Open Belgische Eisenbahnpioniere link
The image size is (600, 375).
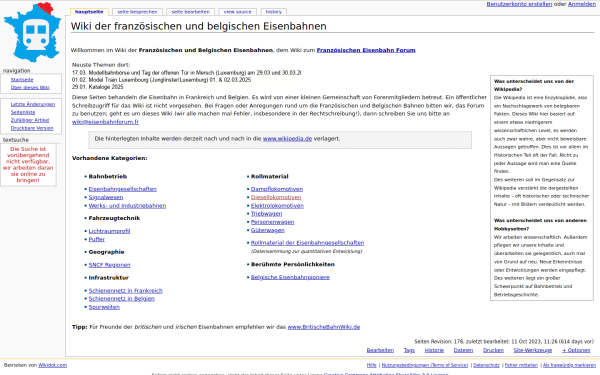click(x=290, y=277)
